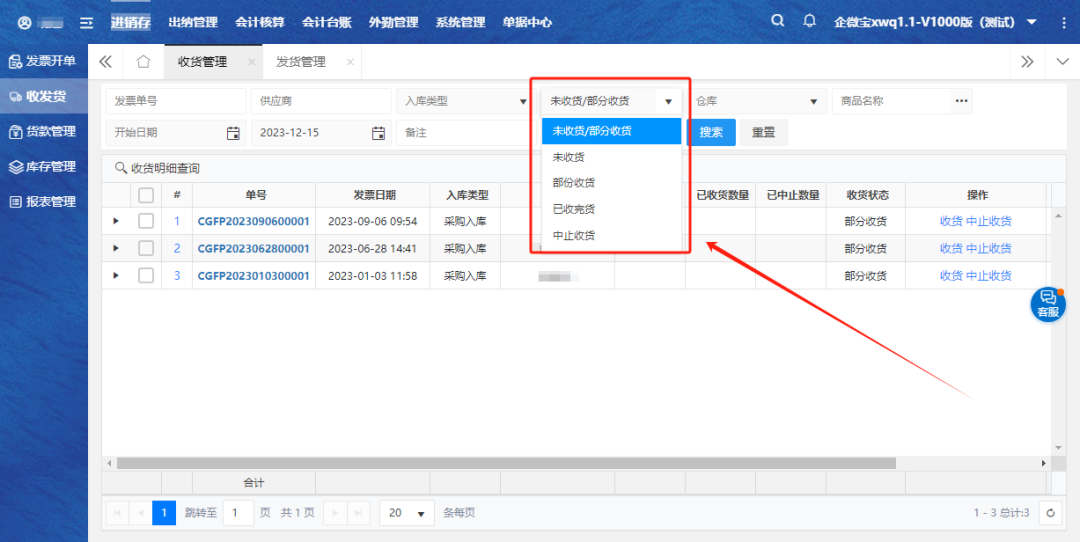This screenshot has height=542, width=1080.
Task: Choose 已收完货 from status list
Action: 574,209
